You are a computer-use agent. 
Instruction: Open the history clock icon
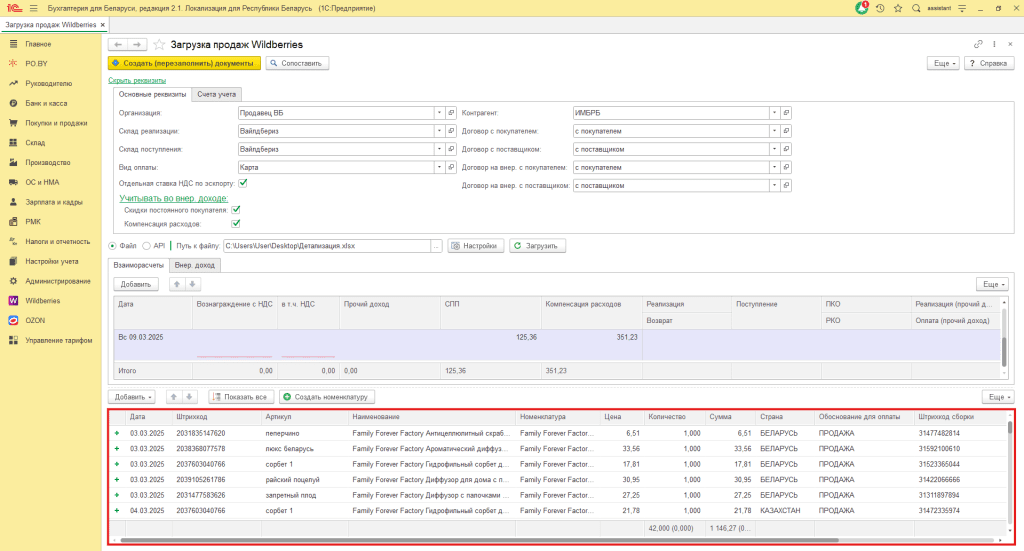(880, 8)
